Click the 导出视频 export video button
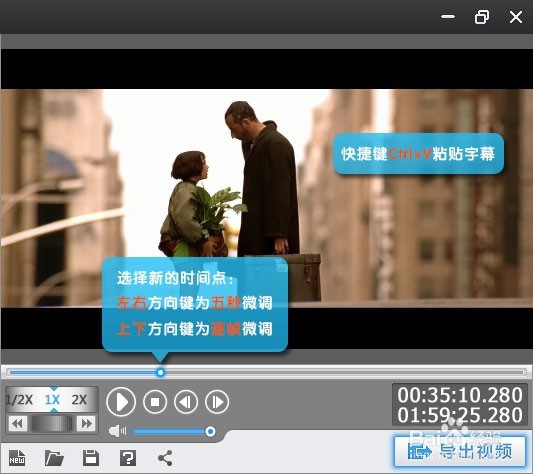 [460, 452]
